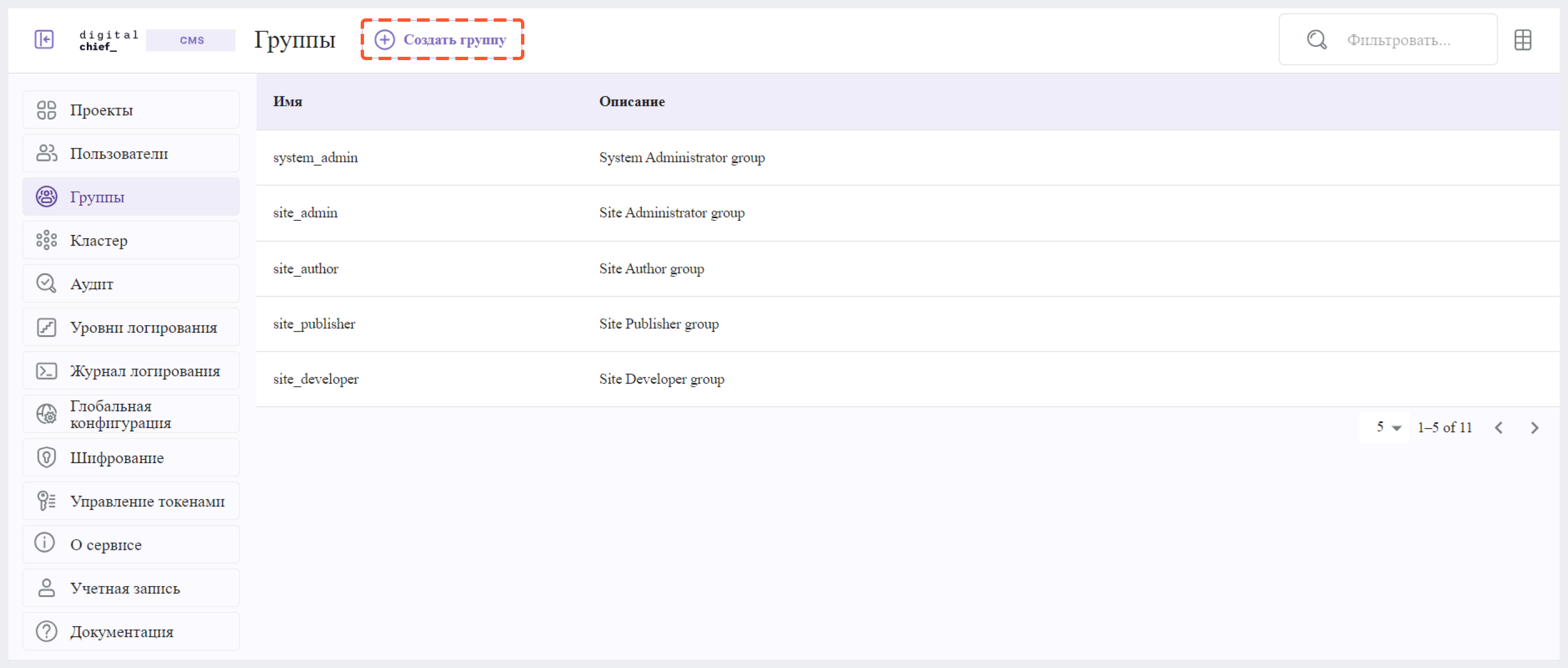Screen dimensions: 1568x668
Task: Click the 1–5 of 11 pagination label
Action: tap(1444, 428)
